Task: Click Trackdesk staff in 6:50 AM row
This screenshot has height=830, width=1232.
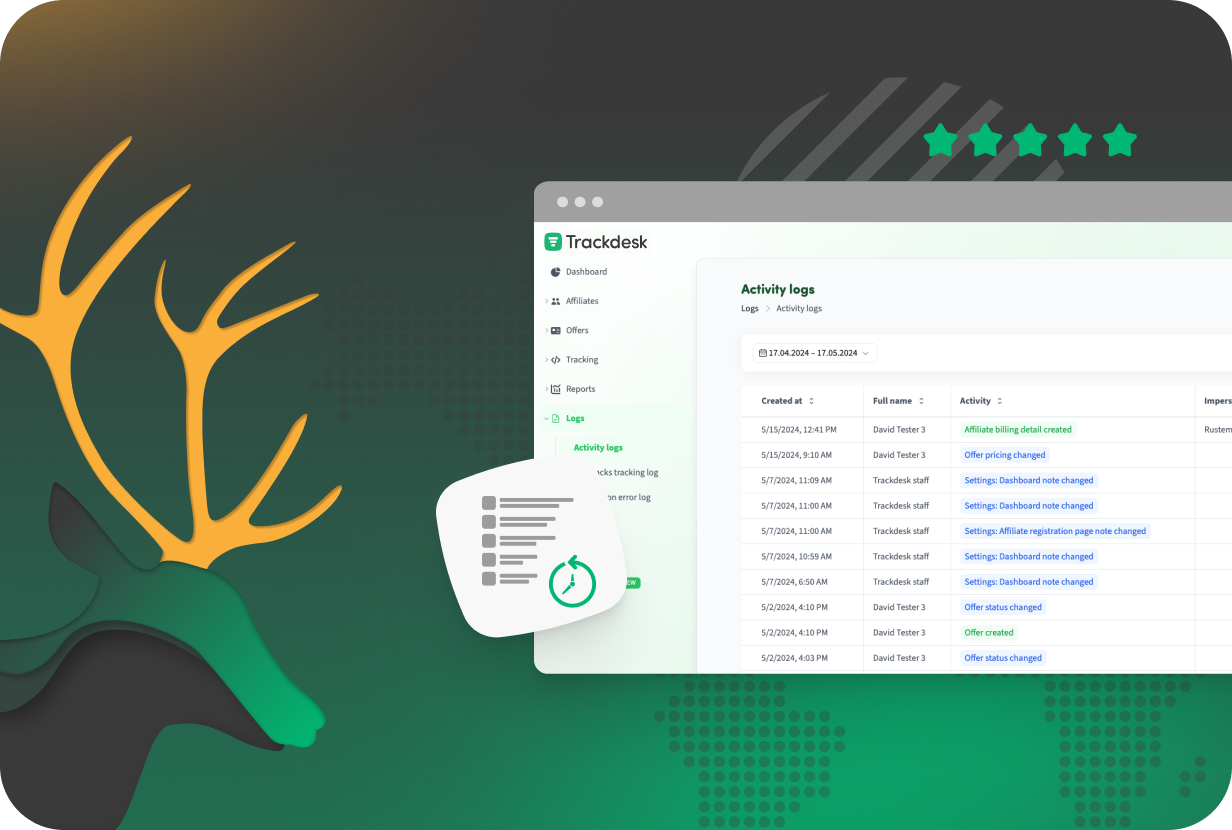Action: 901,582
